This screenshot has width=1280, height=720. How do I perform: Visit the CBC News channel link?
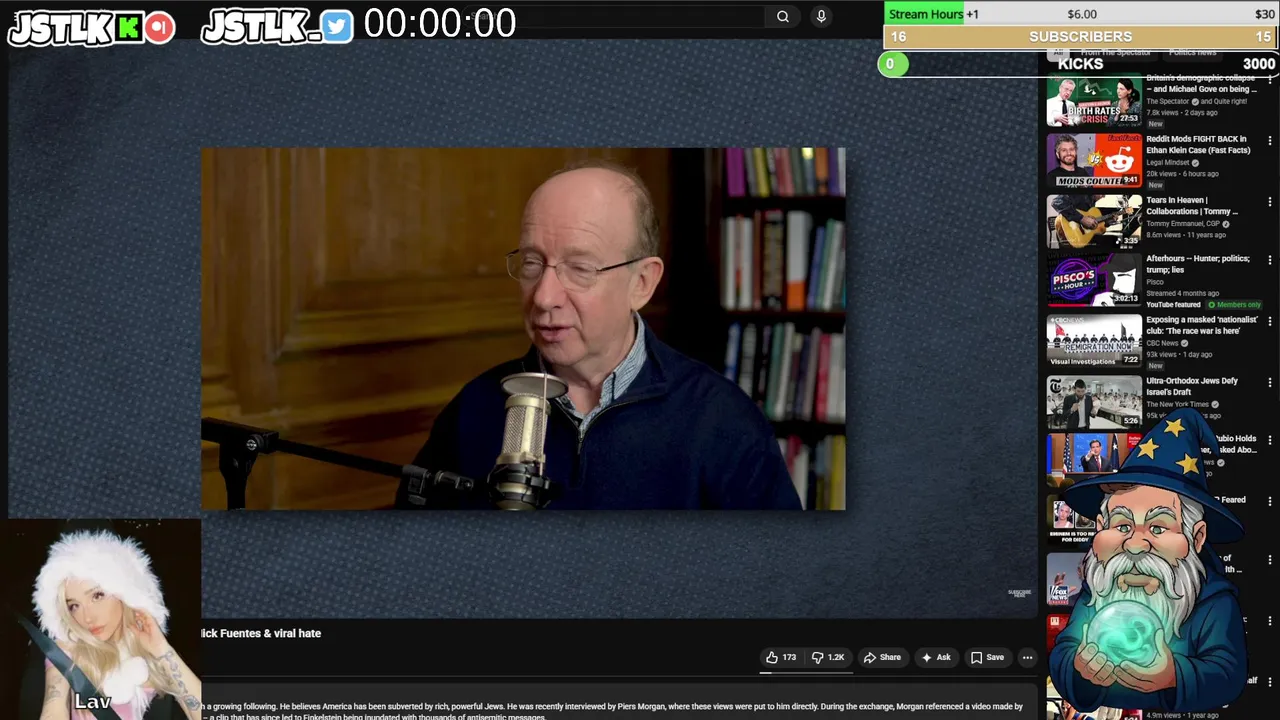point(1162,343)
